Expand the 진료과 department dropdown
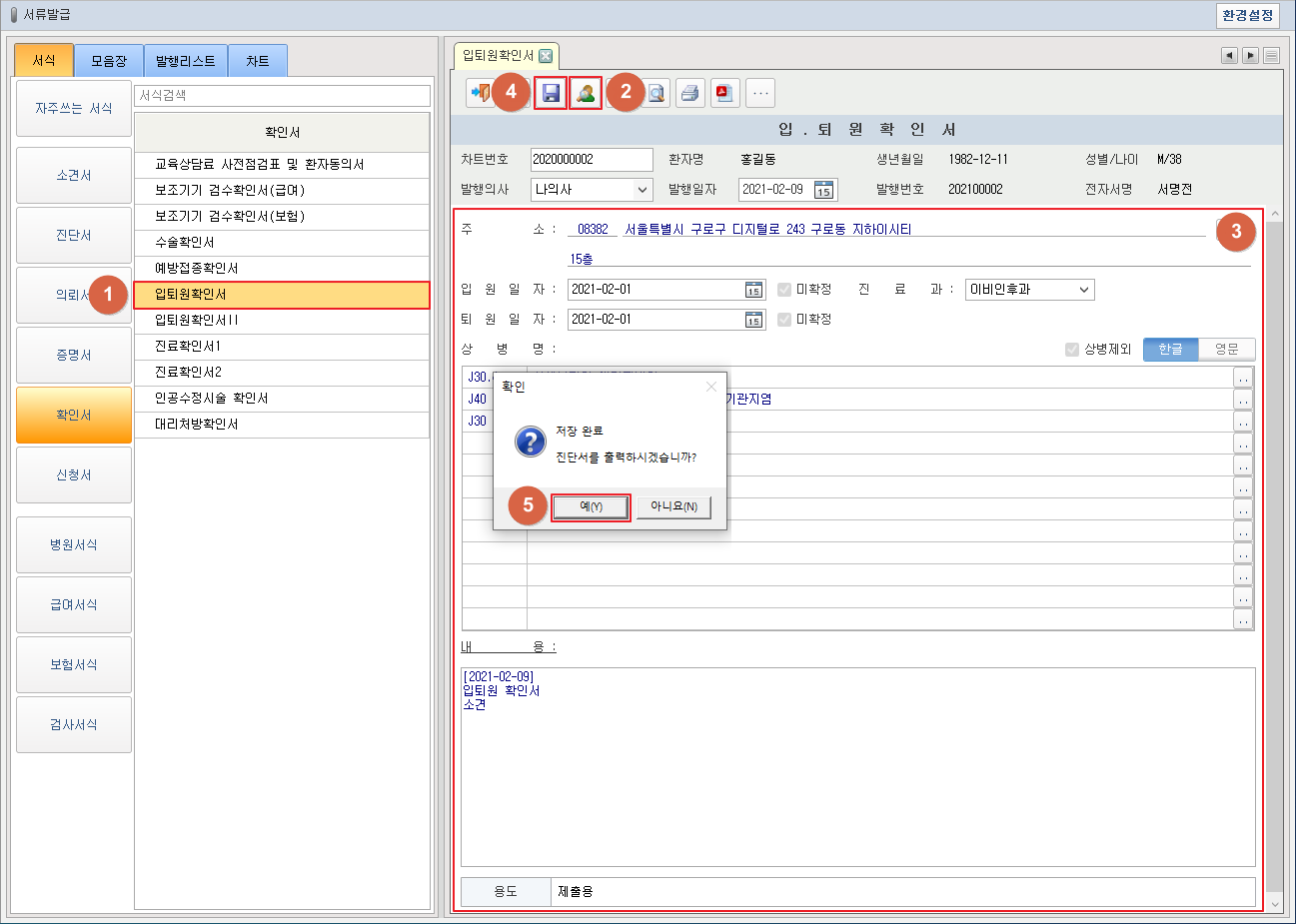 [x=1083, y=290]
